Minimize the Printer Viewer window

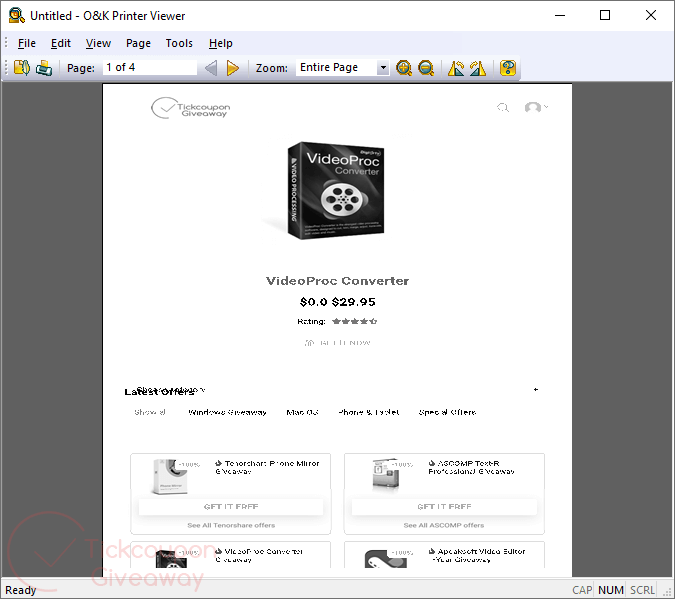[560, 16]
